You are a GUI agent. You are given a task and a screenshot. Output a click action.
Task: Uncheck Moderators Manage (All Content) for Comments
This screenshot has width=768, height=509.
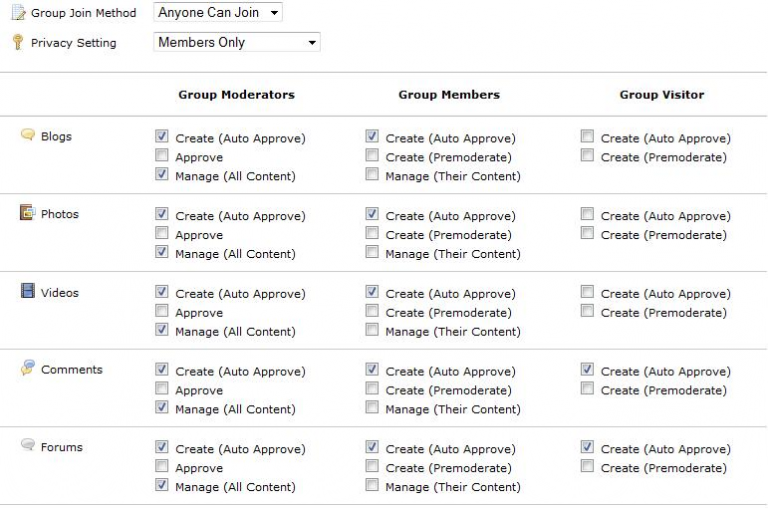coord(162,408)
